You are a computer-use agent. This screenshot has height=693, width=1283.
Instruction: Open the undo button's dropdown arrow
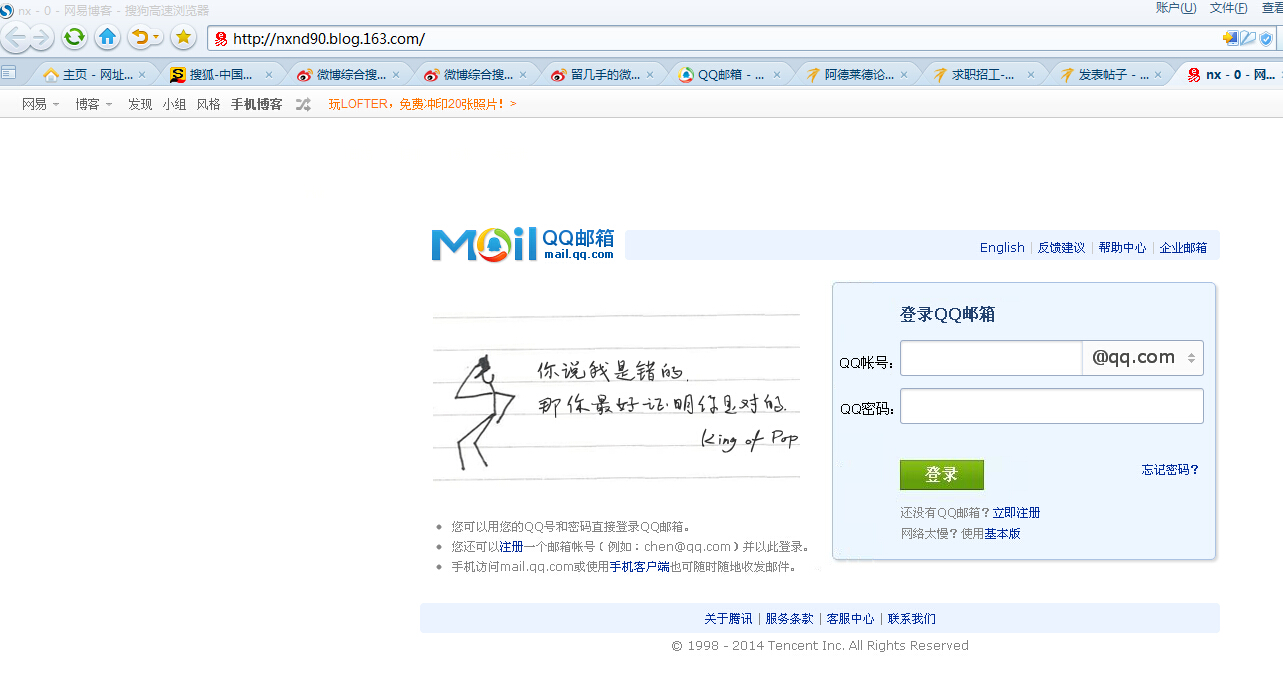coord(157,39)
